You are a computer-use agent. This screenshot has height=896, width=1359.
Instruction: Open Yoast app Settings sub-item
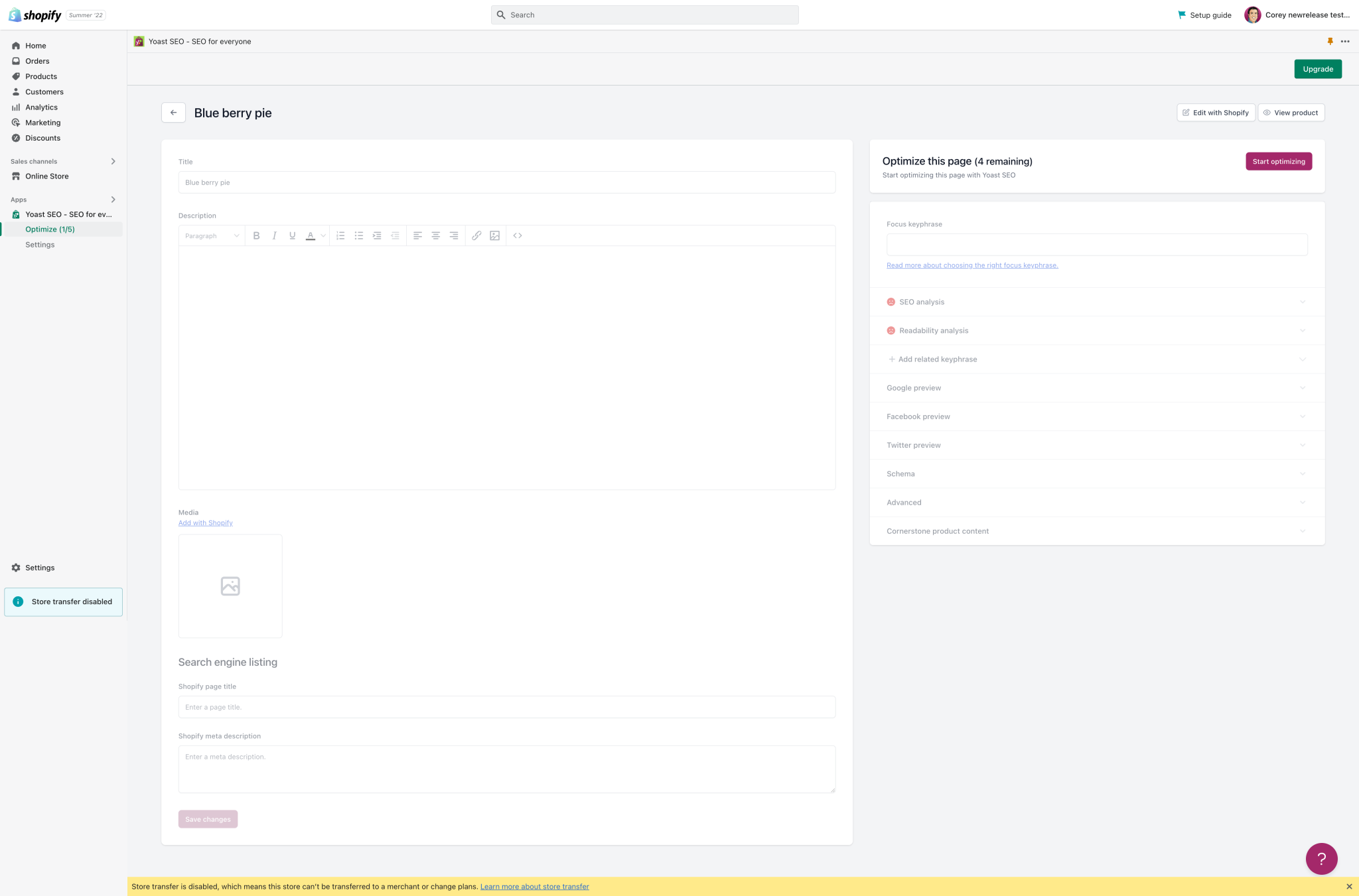[40, 245]
